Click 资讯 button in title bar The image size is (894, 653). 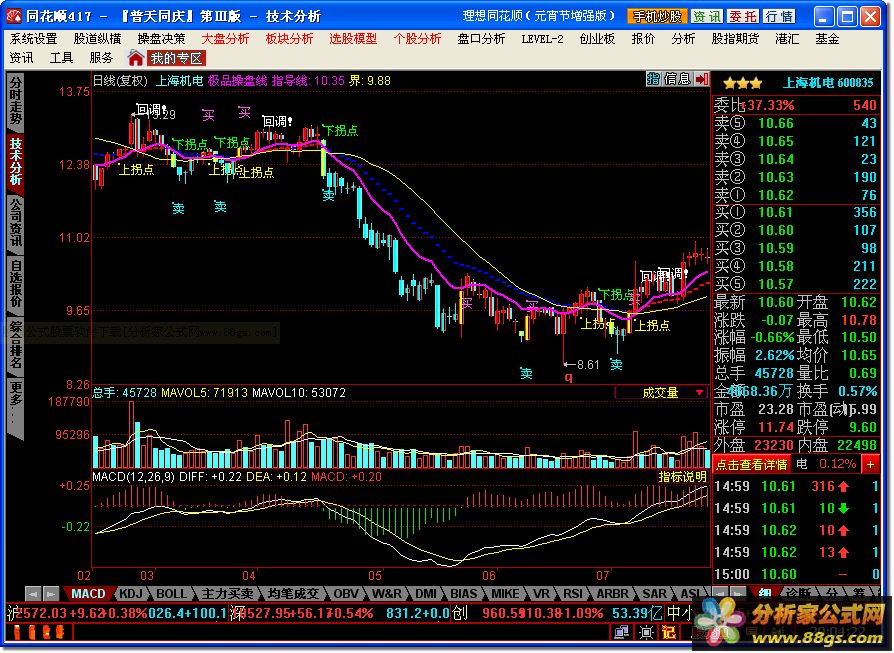706,16
